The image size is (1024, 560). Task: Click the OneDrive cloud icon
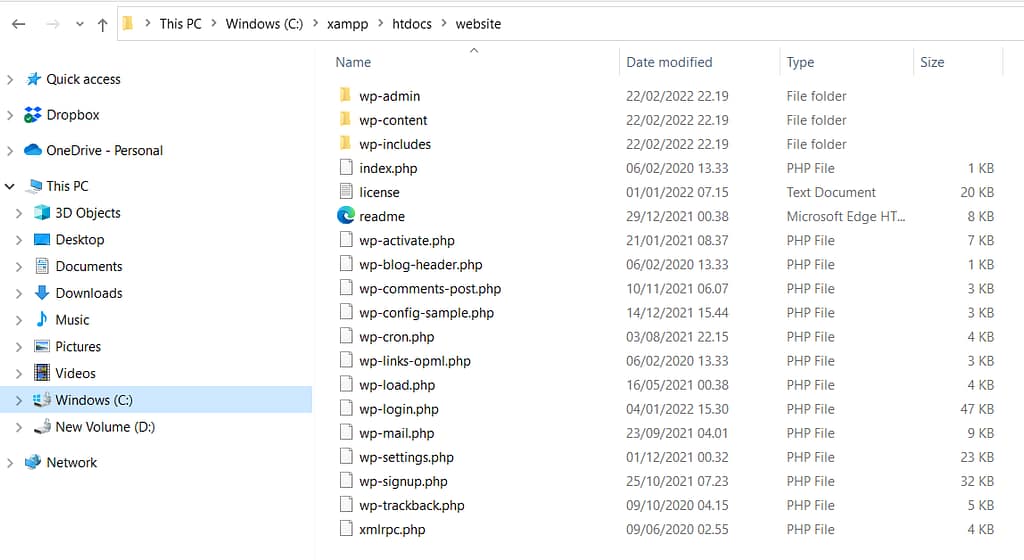pyautogui.click(x=33, y=150)
